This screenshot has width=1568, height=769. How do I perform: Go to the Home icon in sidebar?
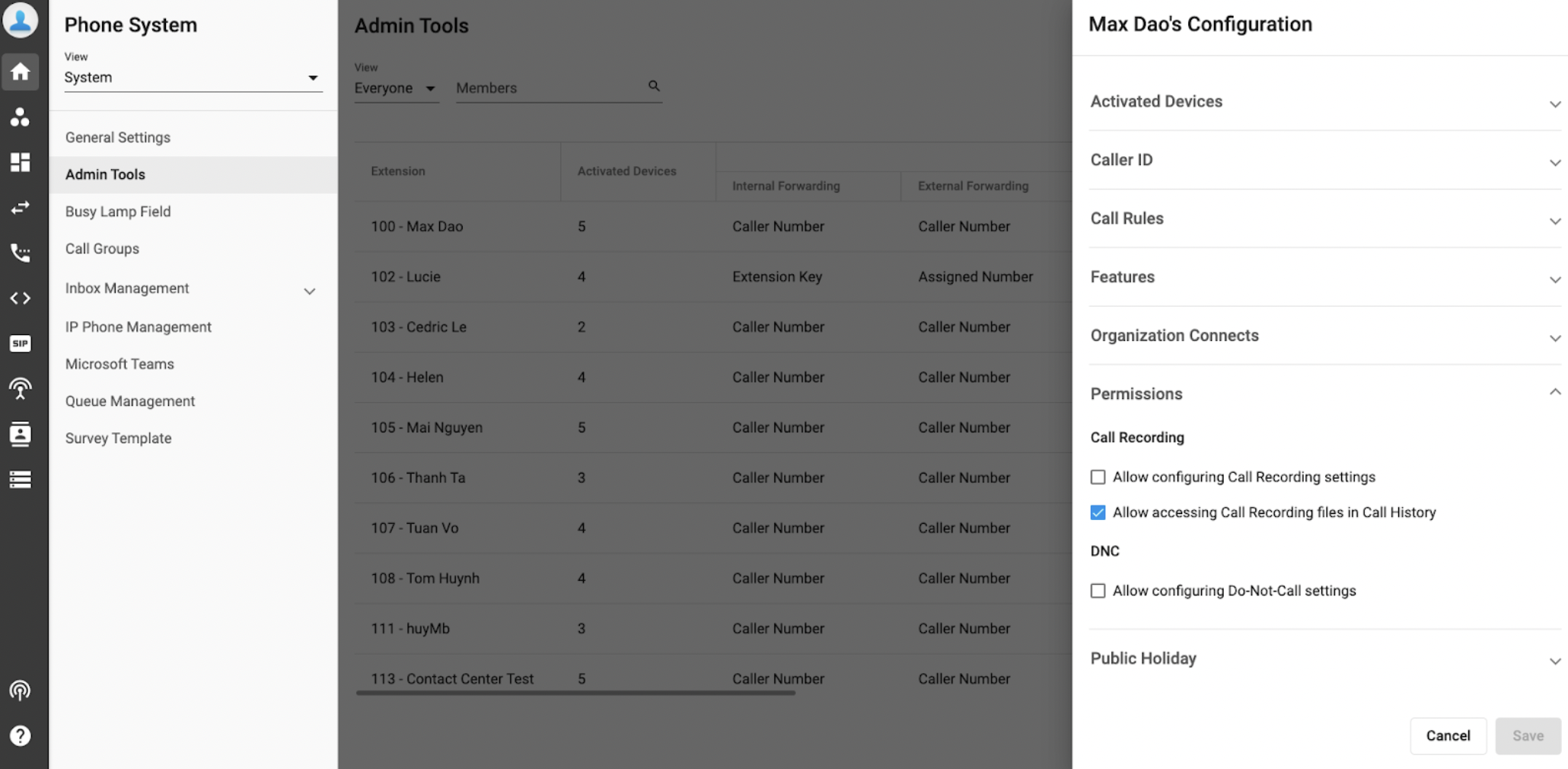[21, 72]
